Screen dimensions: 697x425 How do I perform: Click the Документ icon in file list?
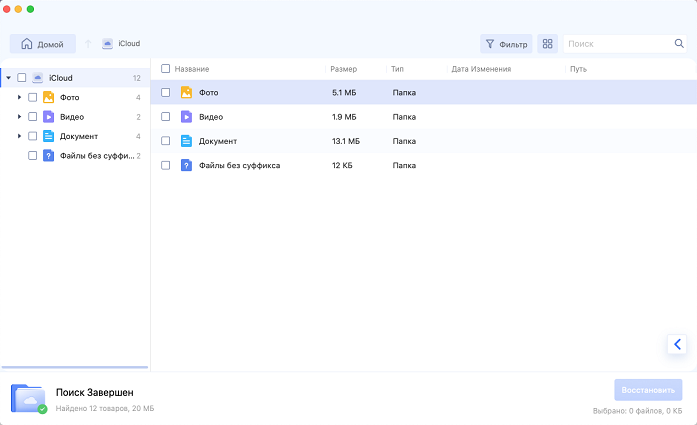pyautogui.click(x=186, y=141)
